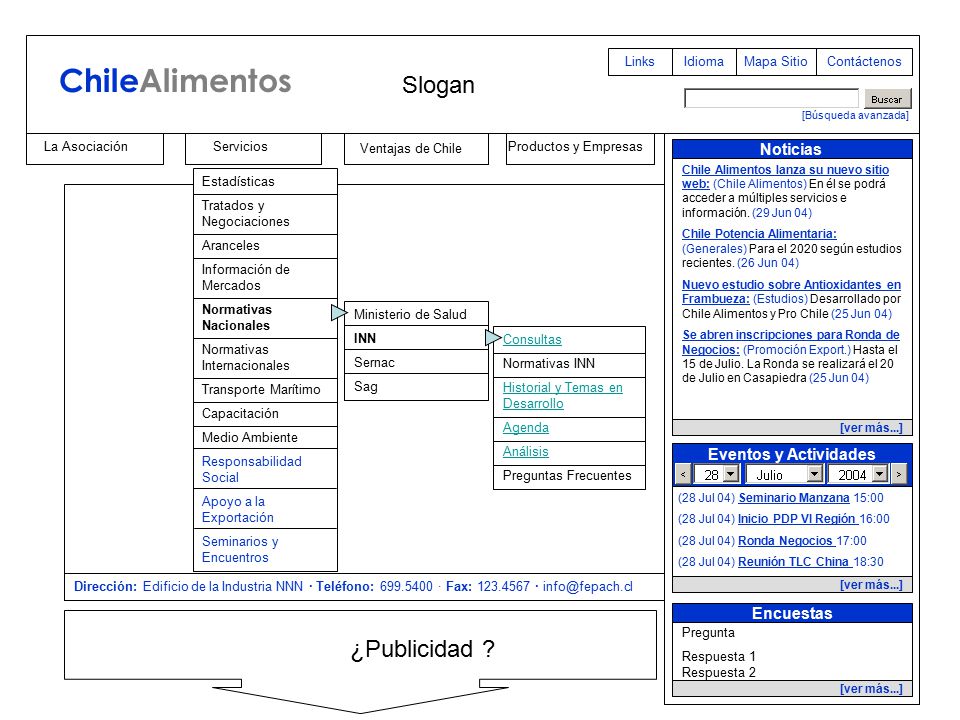This screenshot has height=720, width=960.
Task: Open the Ronda Negocios event
Action: click(x=786, y=541)
